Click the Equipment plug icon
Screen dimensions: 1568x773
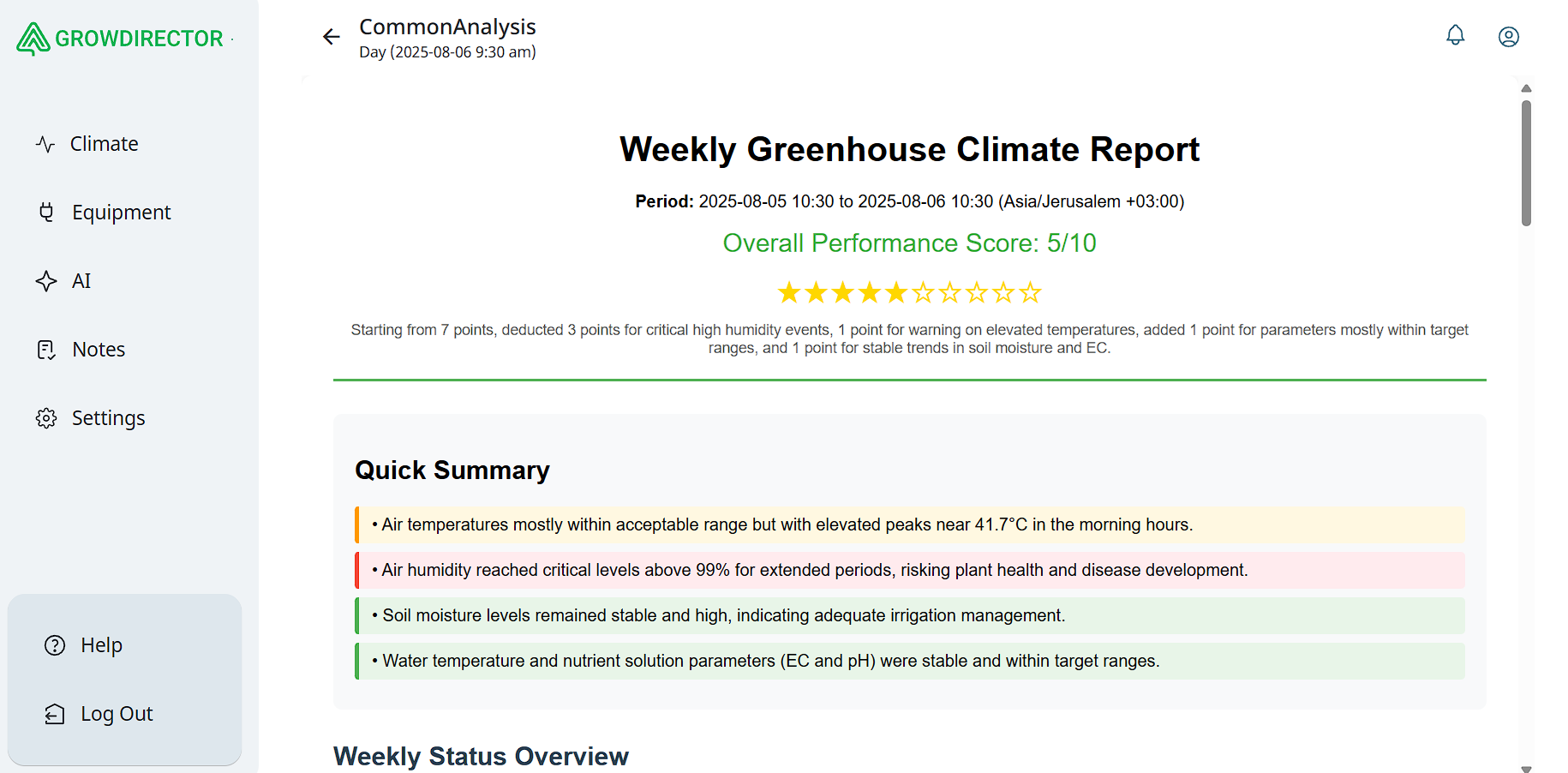[x=46, y=213]
